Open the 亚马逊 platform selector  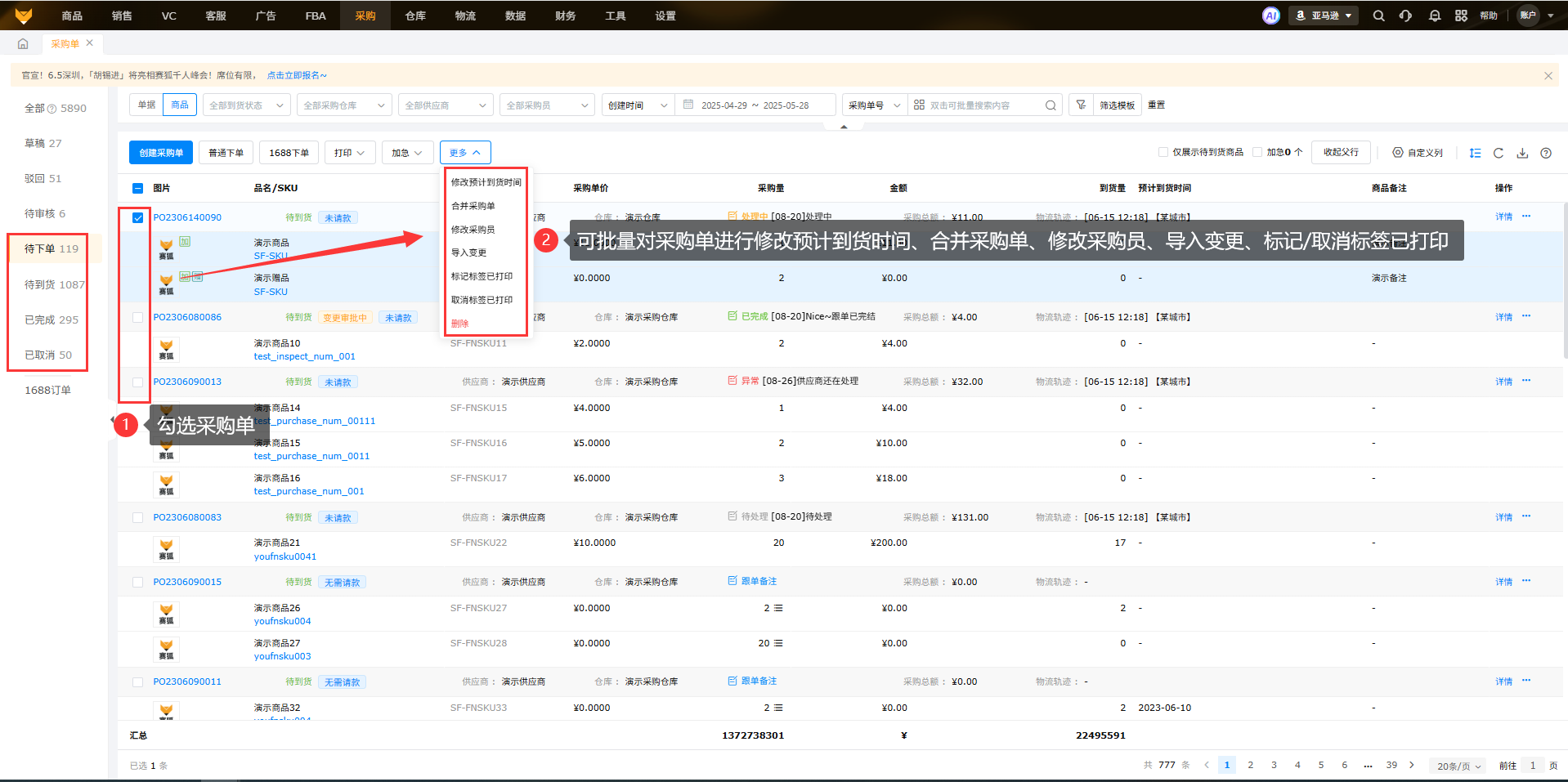[1324, 16]
